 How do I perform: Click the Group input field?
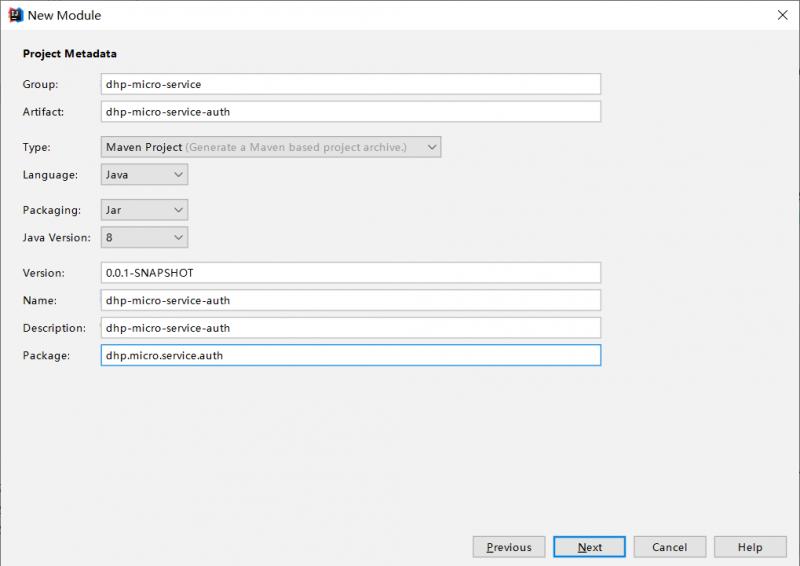point(350,84)
